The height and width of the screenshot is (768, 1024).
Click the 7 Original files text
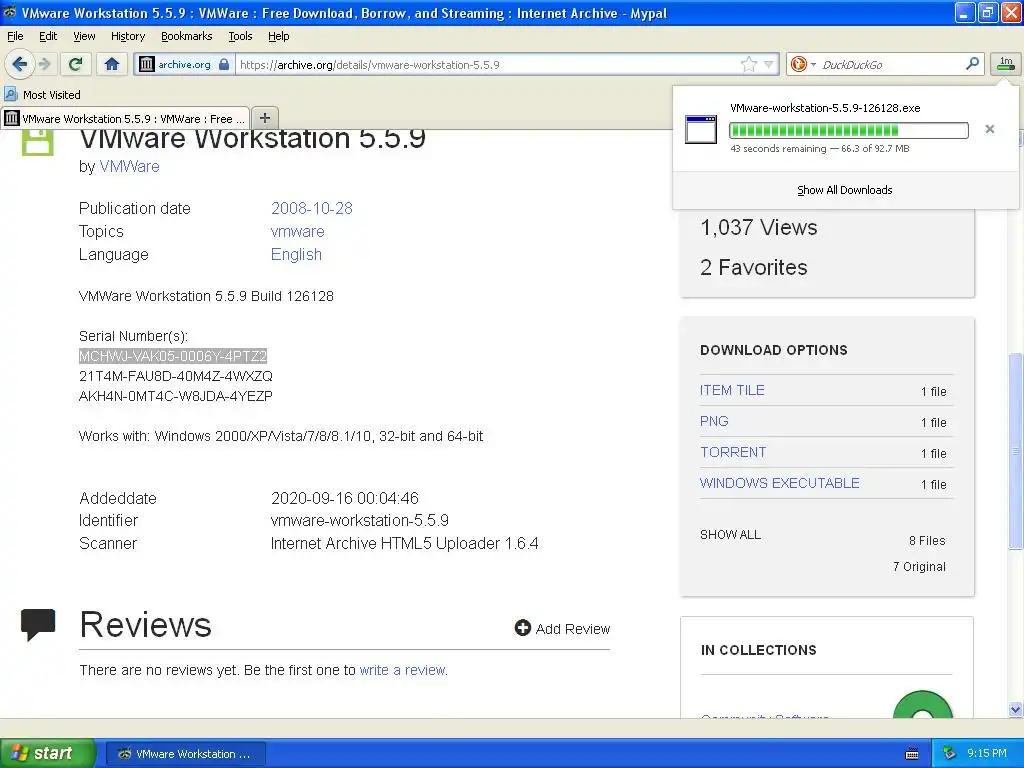[x=919, y=567]
